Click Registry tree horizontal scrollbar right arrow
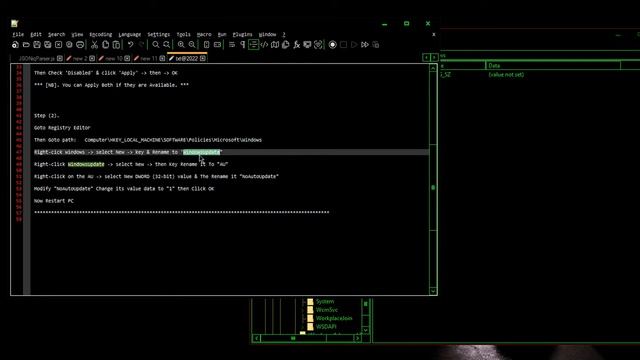The width and height of the screenshot is (640, 360). (357, 338)
